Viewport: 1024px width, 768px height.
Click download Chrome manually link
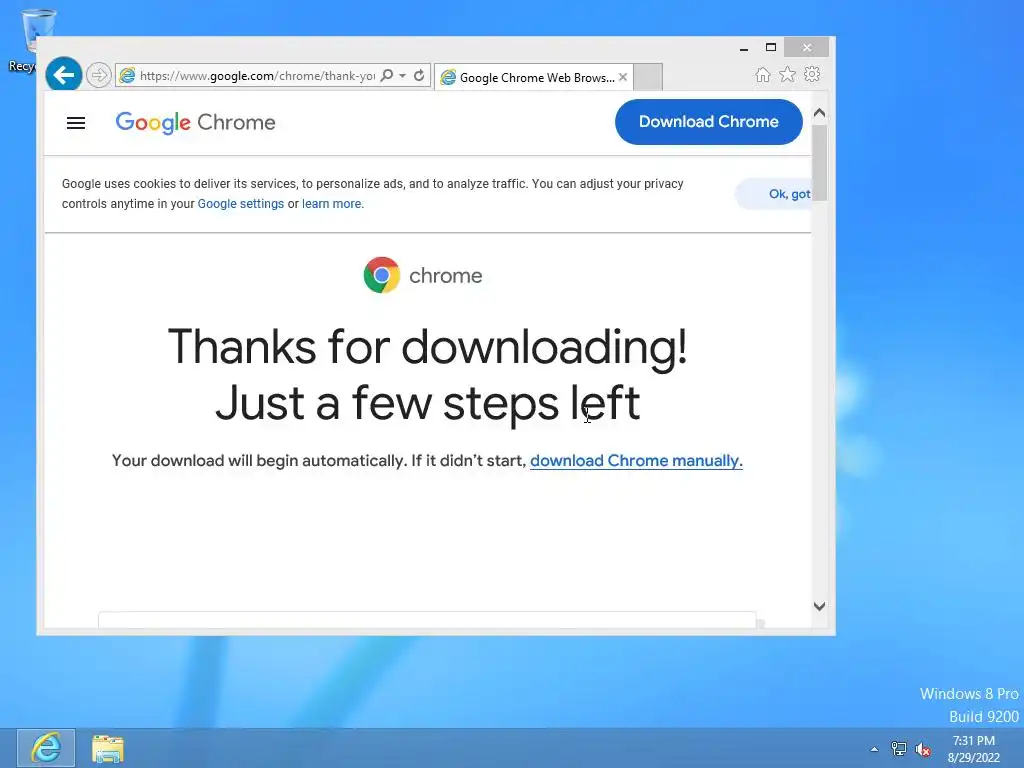pos(636,460)
